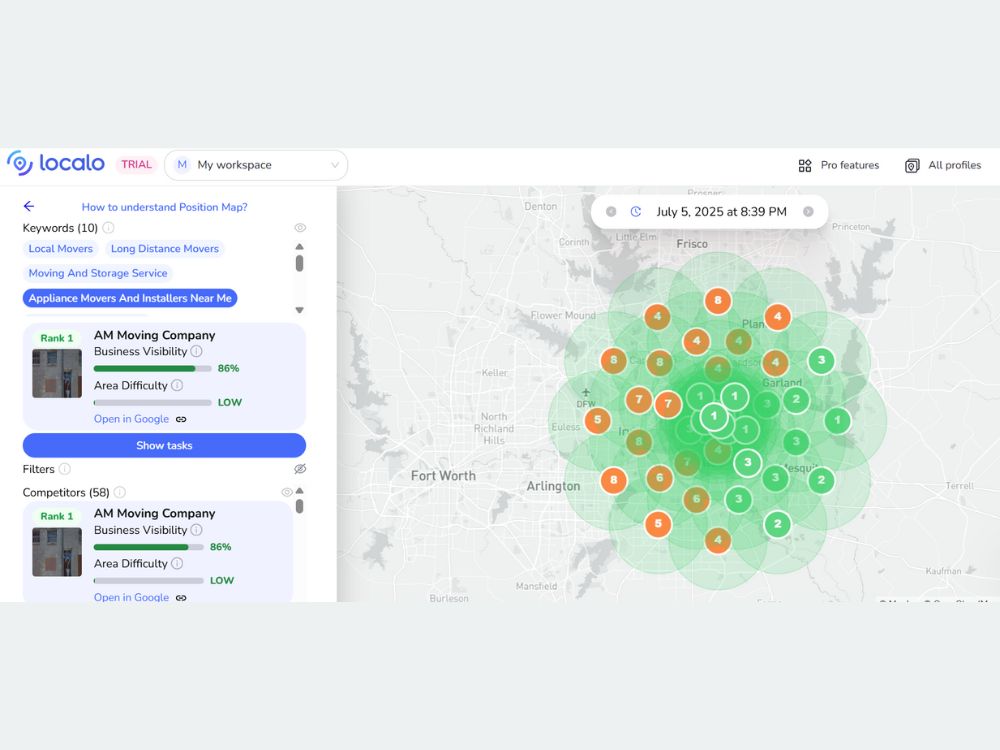This screenshot has width=1000, height=750.
Task: Click the TRIAL badge
Action: 136,165
